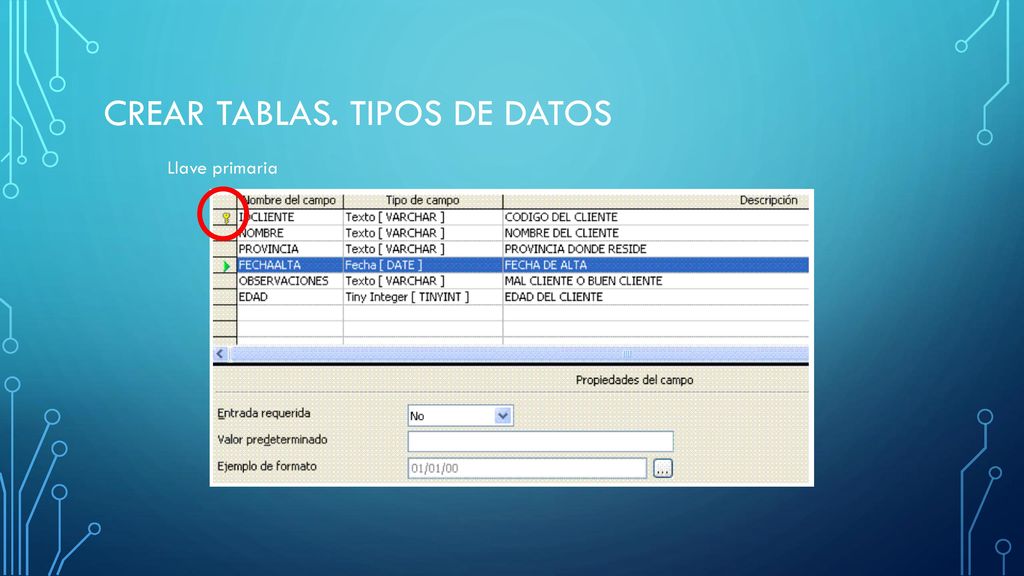This screenshot has height=576, width=1024.
Task: Click the Nombre del campo column header
Action: pos(290,200)
